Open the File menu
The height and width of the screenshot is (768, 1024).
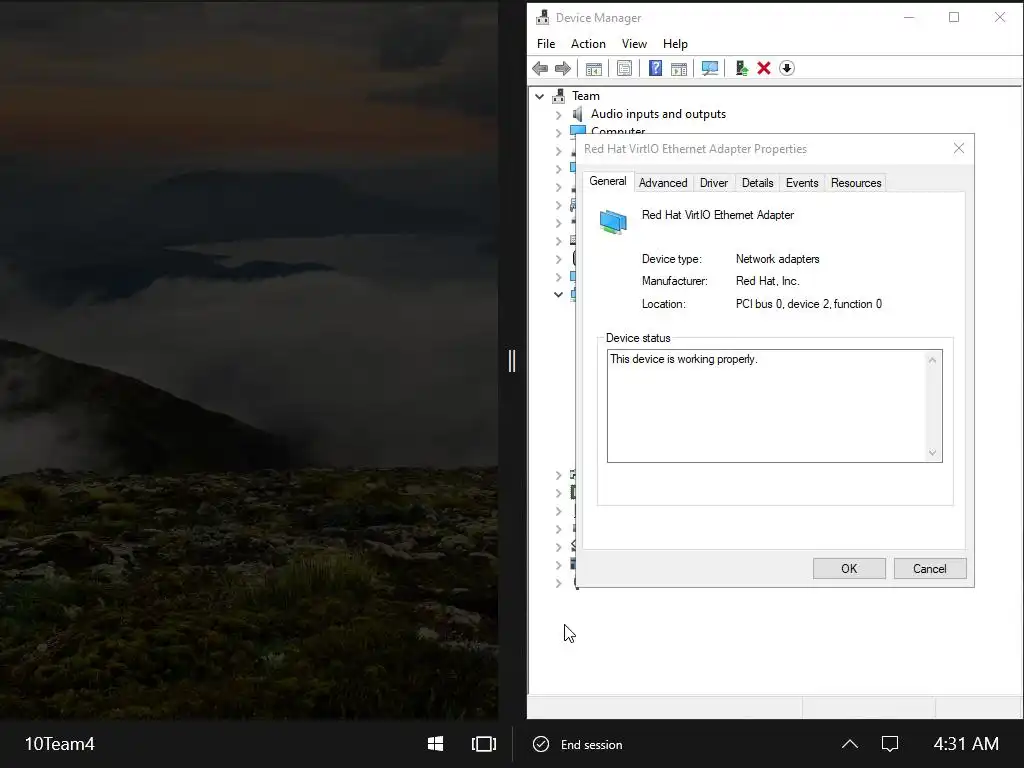pos(546,44)
